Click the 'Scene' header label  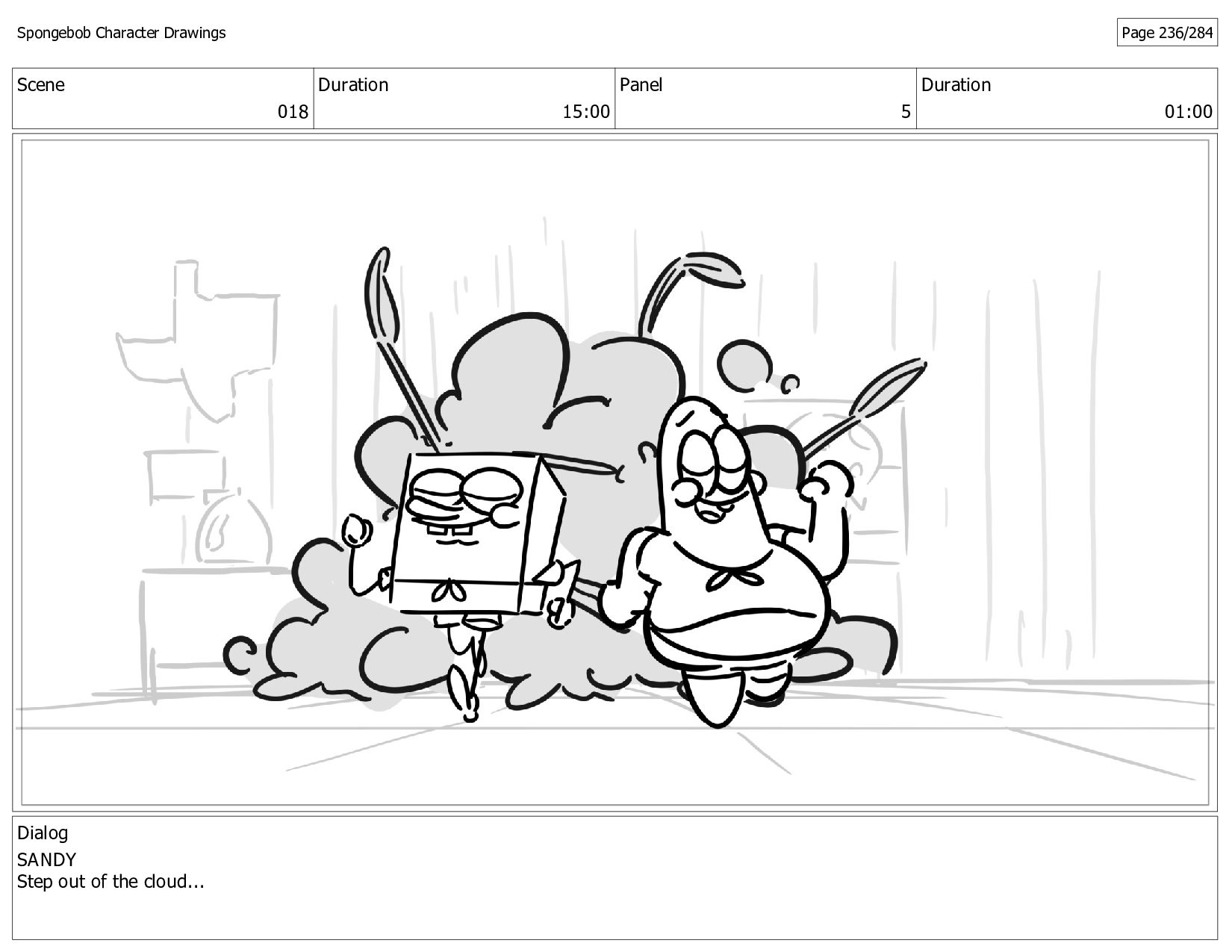point(41,85)
